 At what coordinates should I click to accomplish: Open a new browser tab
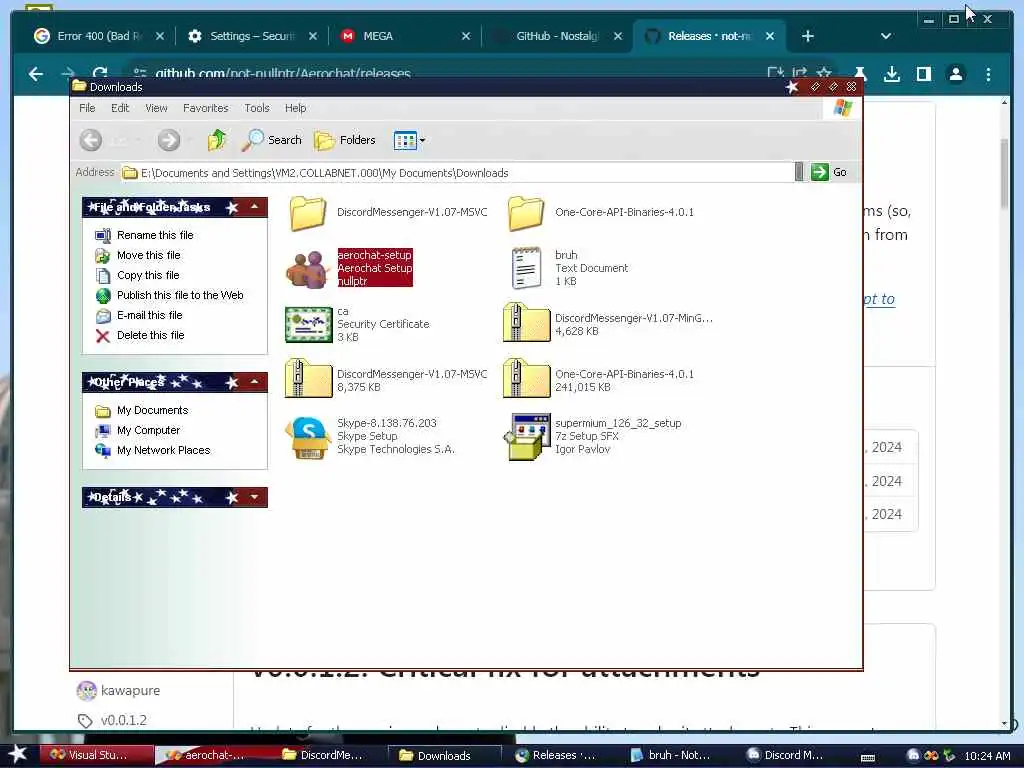tap(808, 36)
